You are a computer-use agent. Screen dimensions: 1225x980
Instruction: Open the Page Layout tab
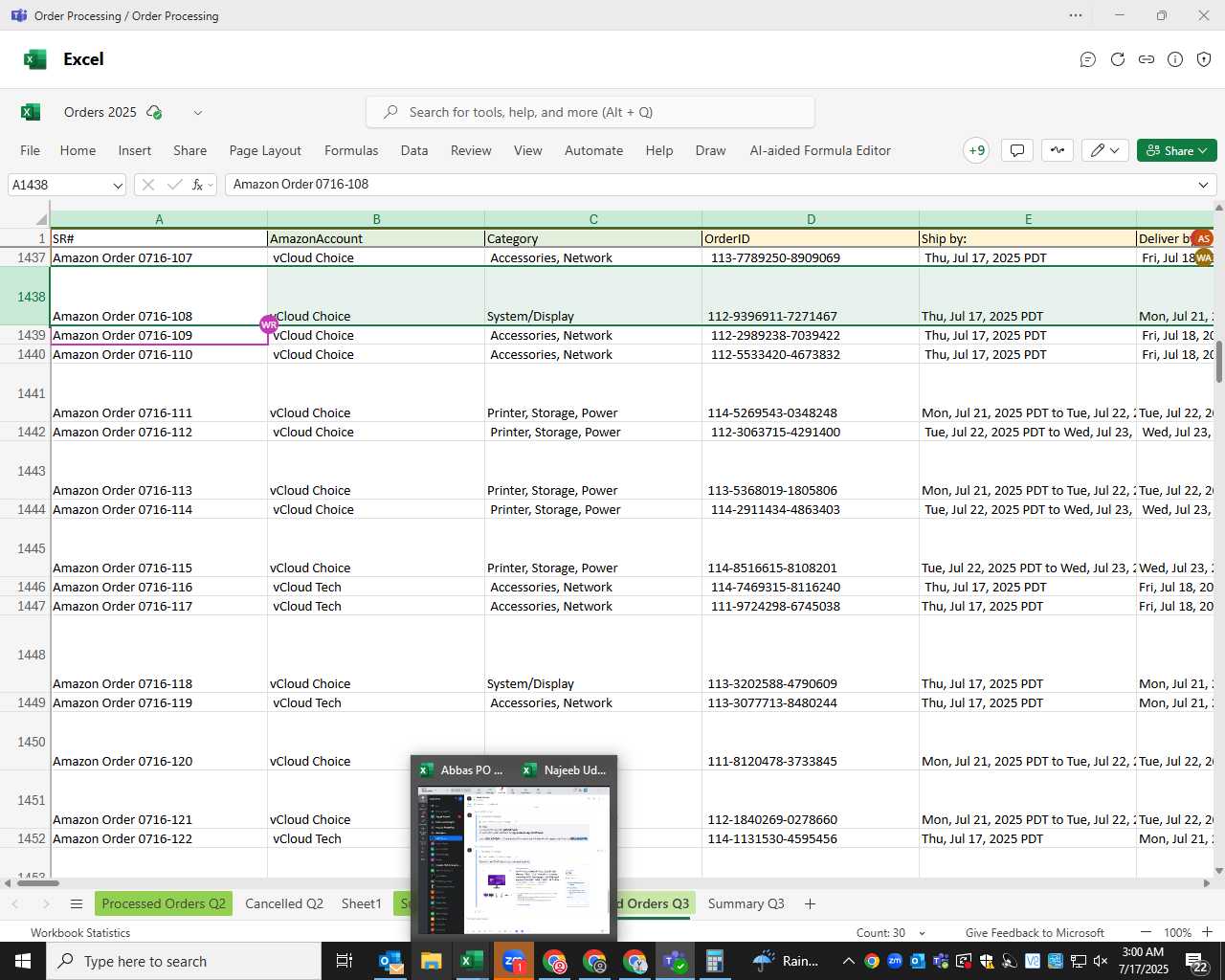(265, 150)
